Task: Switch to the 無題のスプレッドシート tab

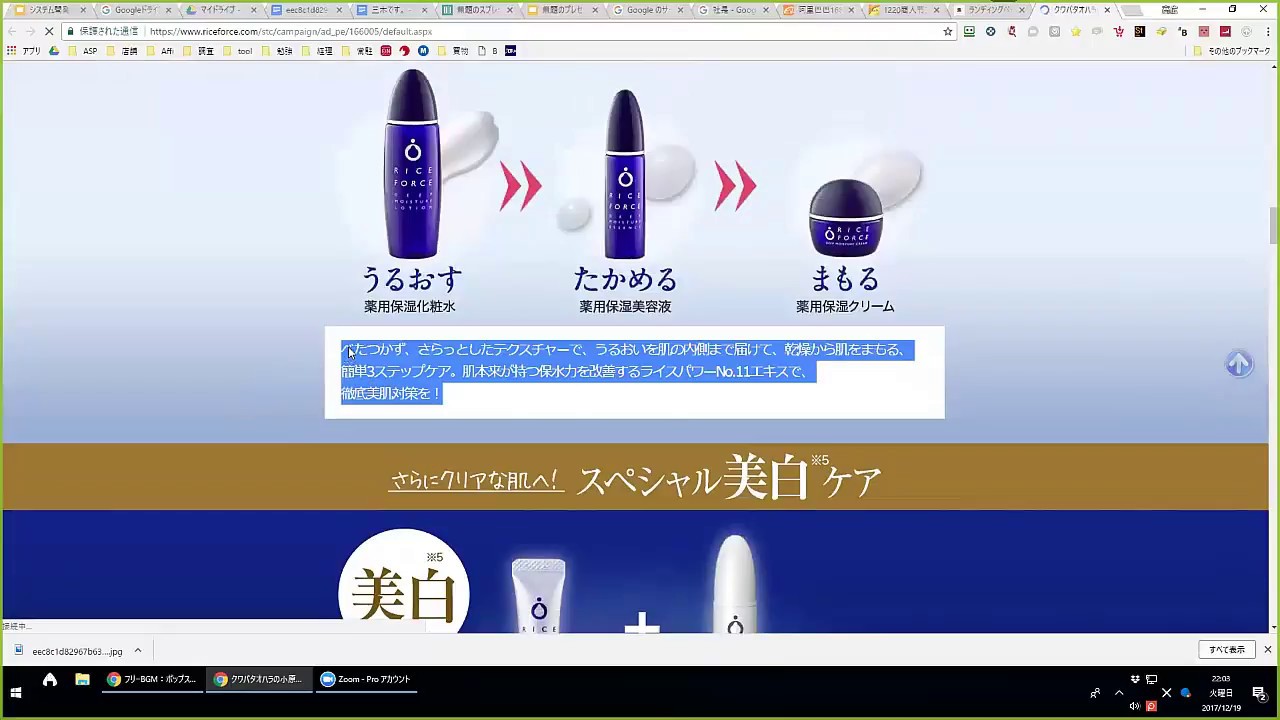Action: click(x=476, y=10)
